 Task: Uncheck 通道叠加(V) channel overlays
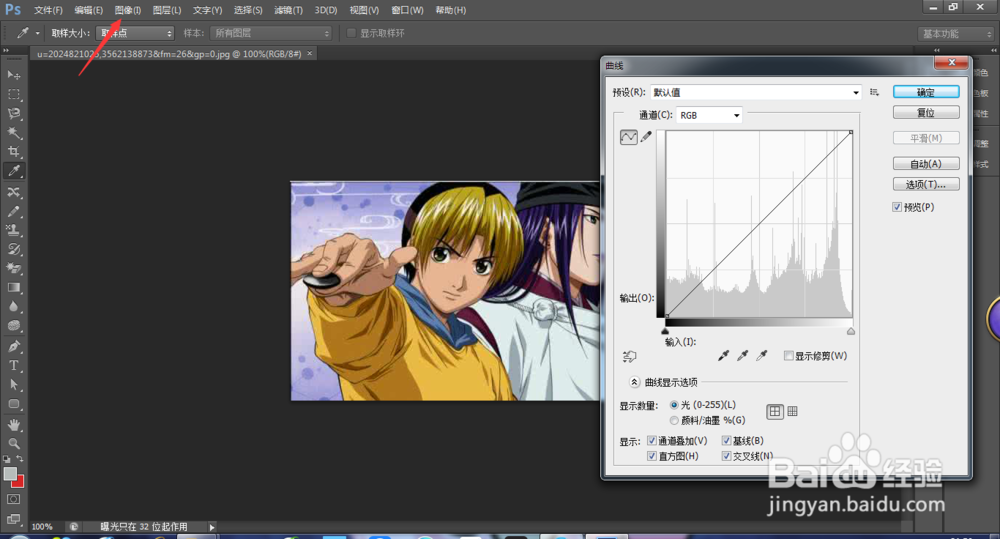coord(652,441)
